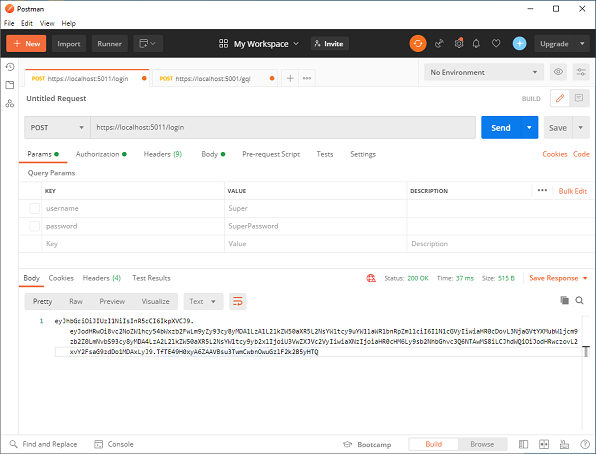Screen dimensions: 596x454
Task: Enable the username parameter checkbox
Action: 35,208
